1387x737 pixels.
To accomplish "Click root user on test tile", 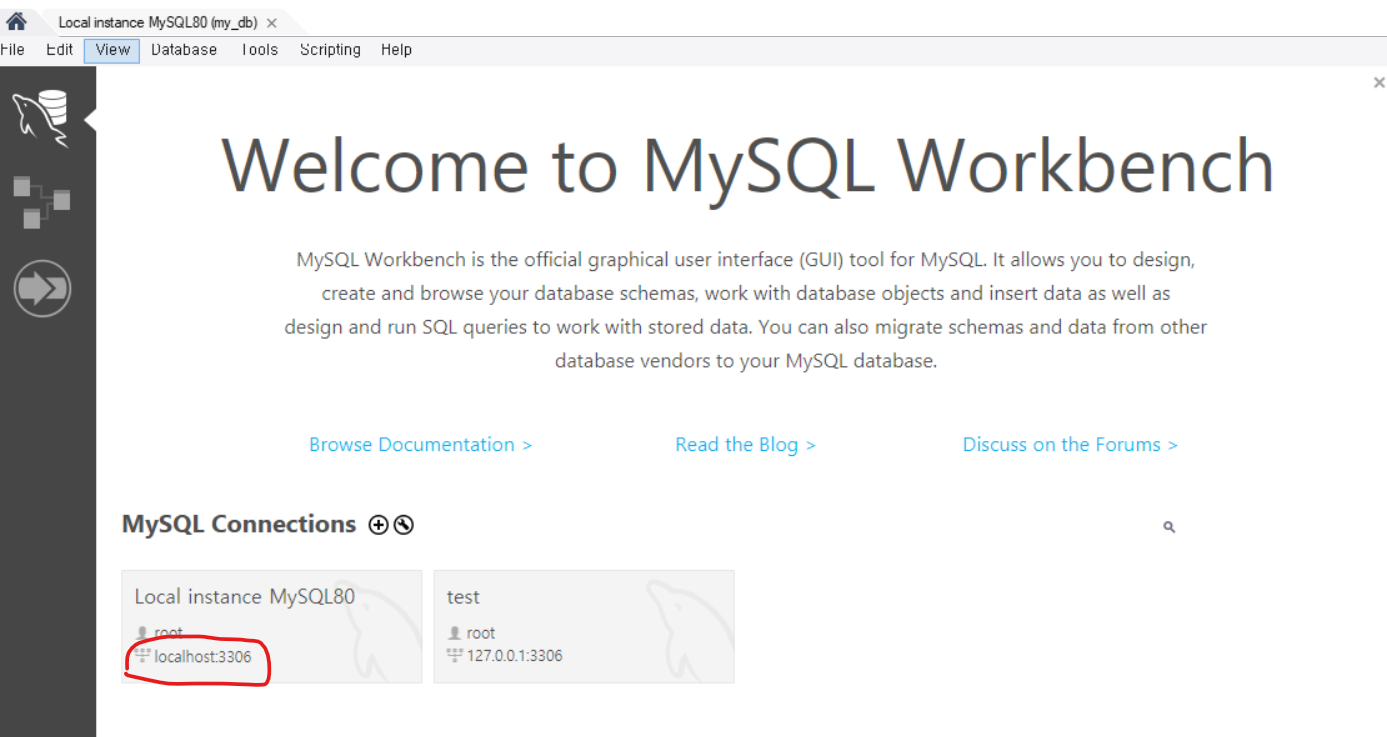I will coord(480,633).
